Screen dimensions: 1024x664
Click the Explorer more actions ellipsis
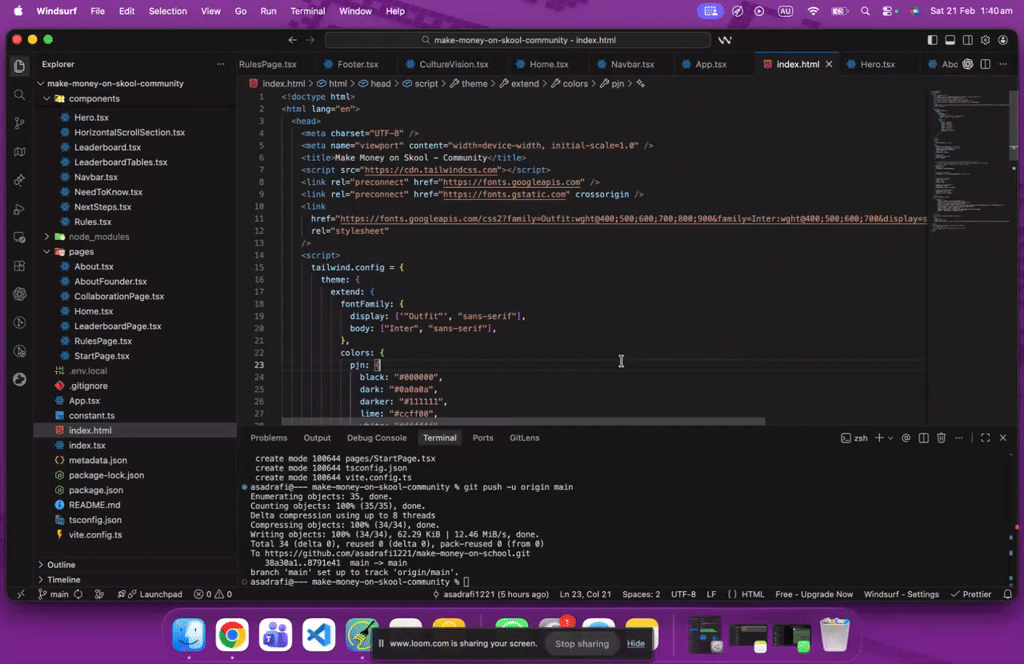click(221, 64)
